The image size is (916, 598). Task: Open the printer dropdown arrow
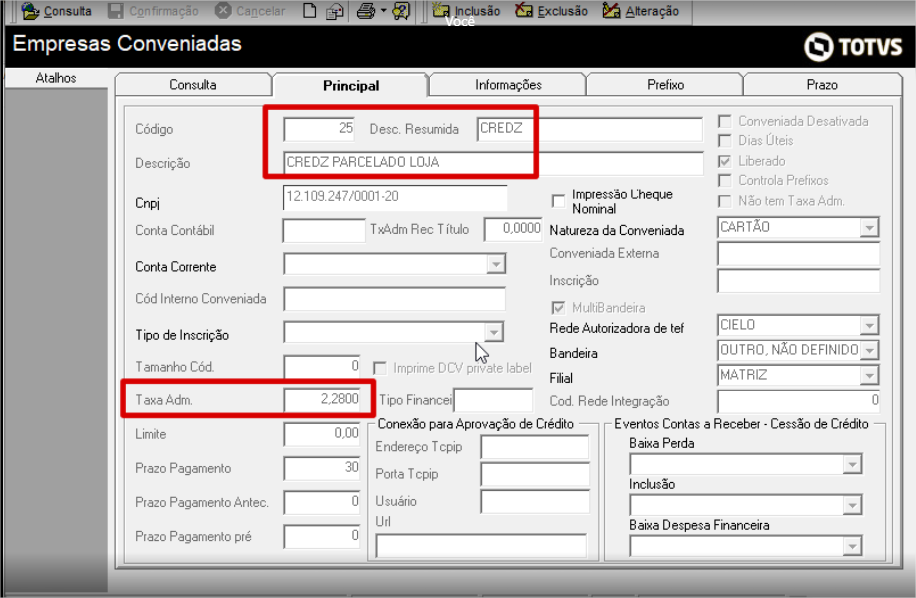(383, 11)
